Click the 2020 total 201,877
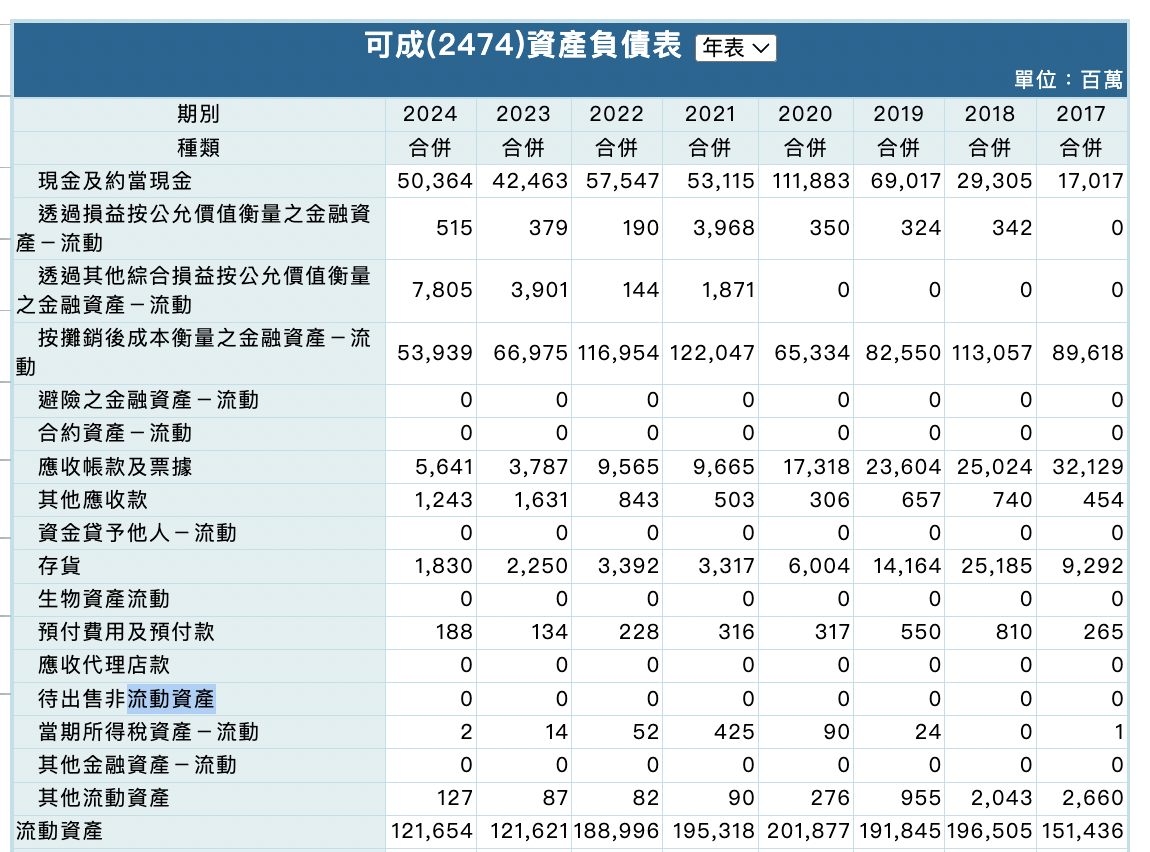 (808, 831)
